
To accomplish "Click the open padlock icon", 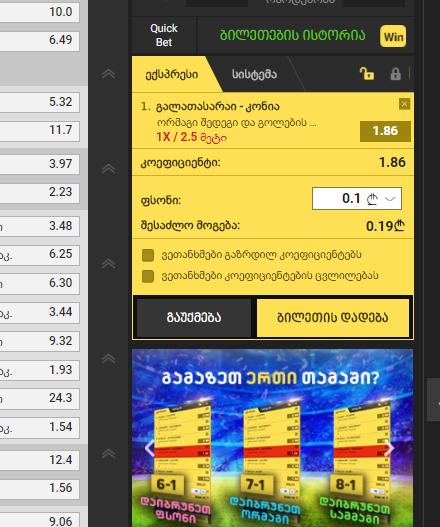I will (367, 74).
